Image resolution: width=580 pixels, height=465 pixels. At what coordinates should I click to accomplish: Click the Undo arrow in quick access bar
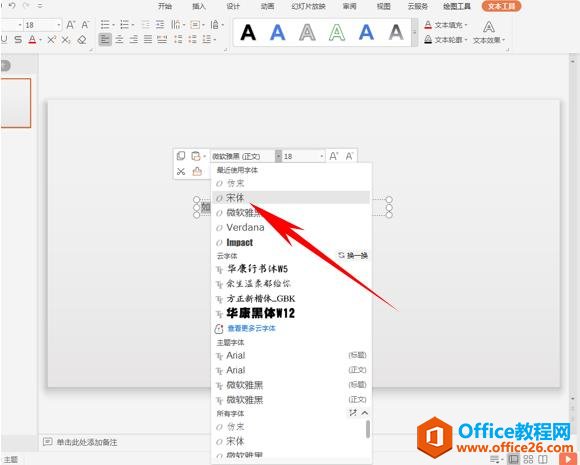tap(12, 6)
